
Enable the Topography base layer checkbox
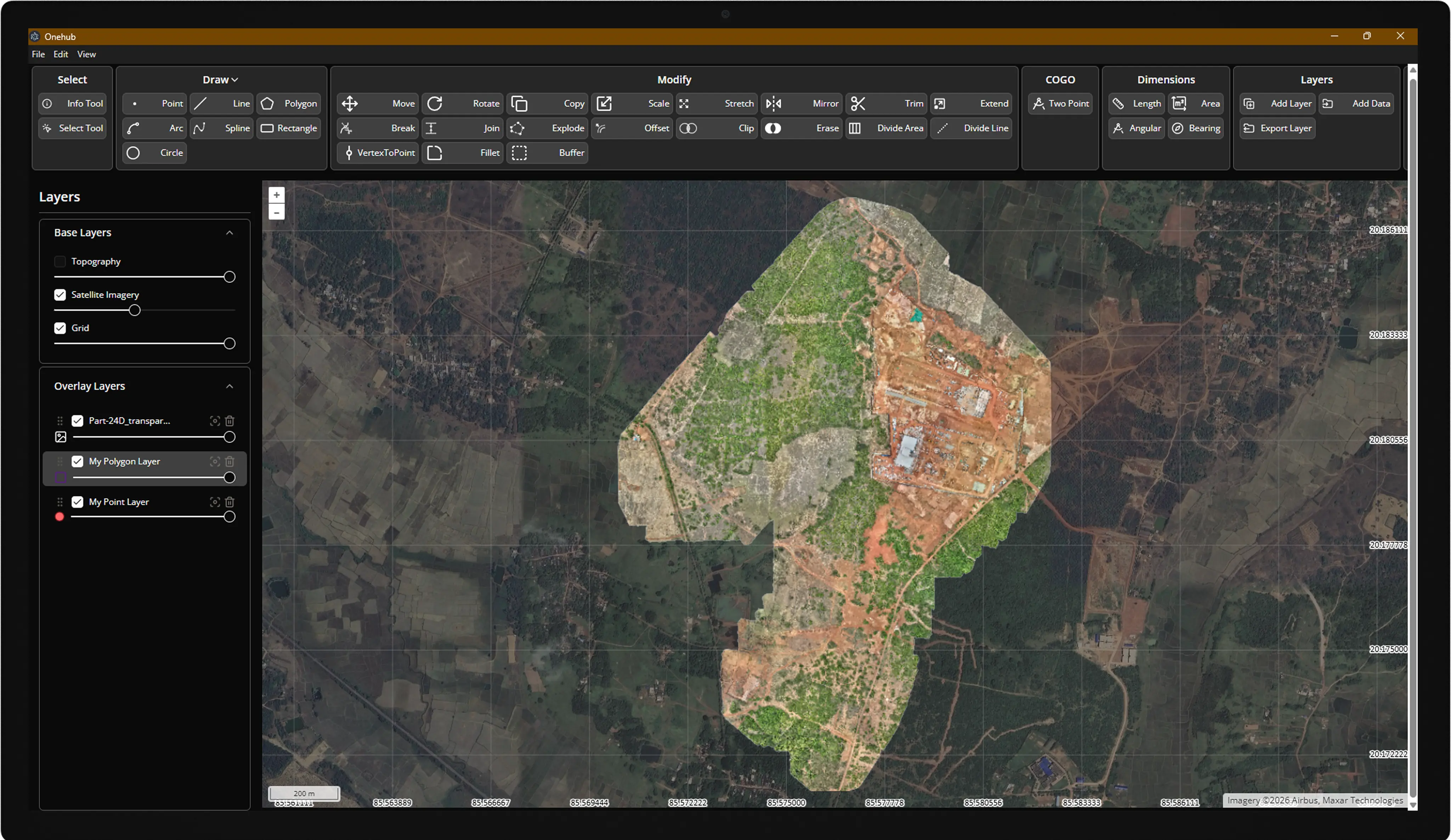click(60, 261)
